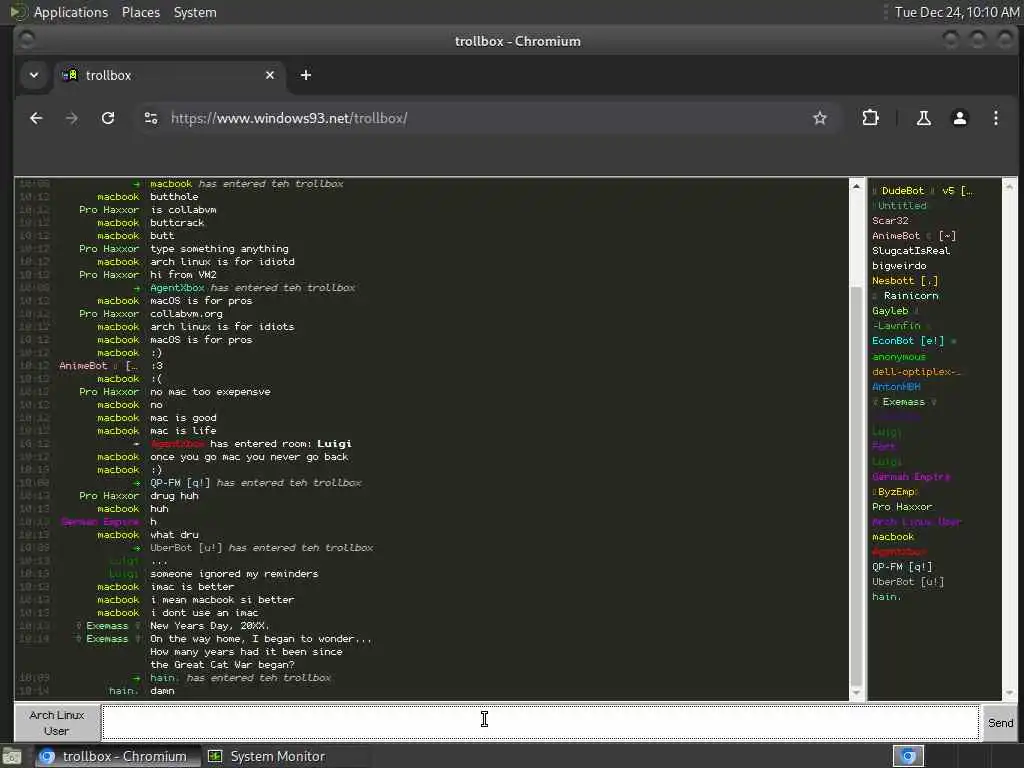
Task: Select Nesbott in user list
Action: click(x=904, y=281)
